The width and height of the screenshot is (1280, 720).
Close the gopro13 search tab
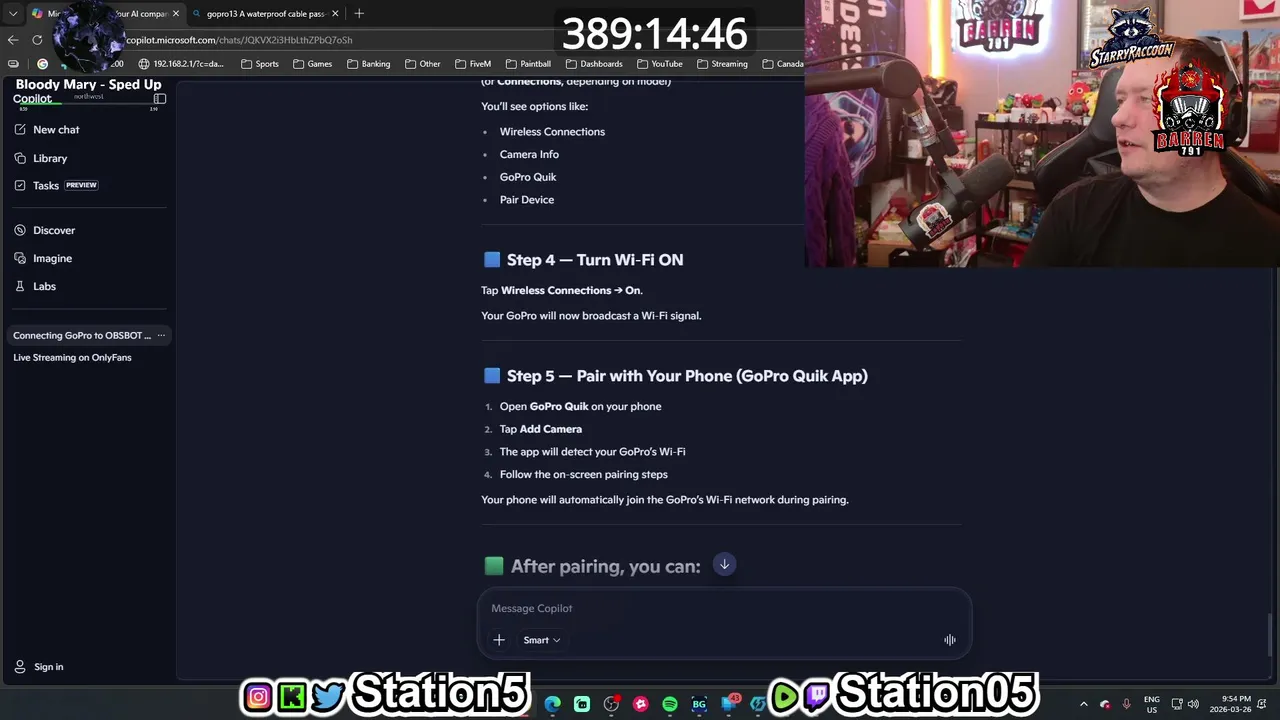[335, 14]
